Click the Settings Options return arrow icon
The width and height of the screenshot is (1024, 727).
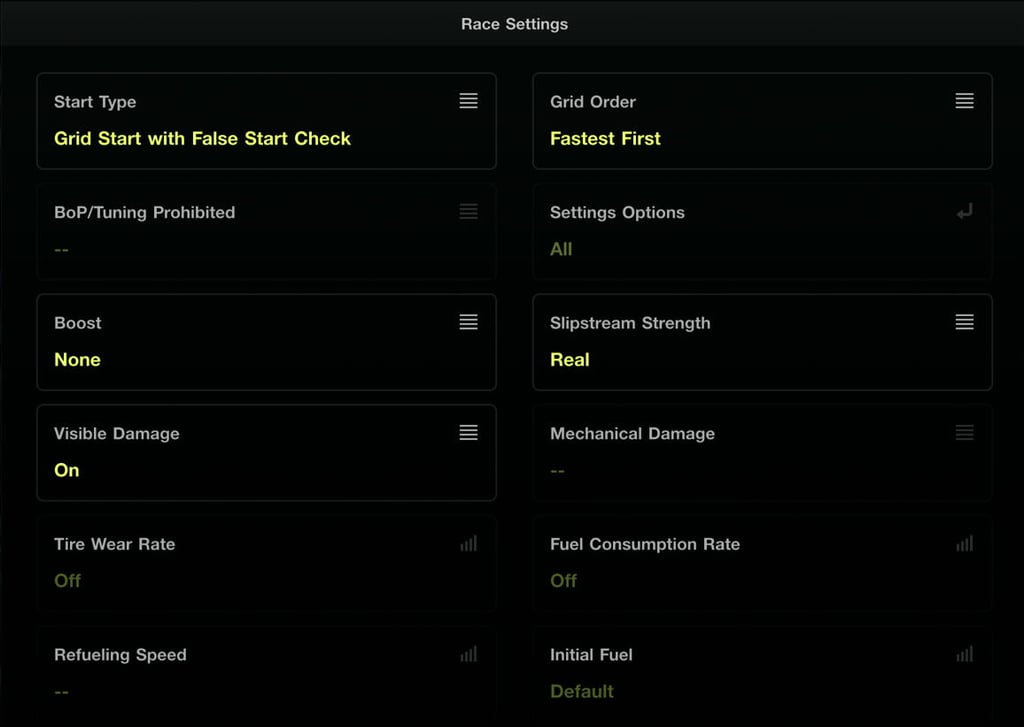click(x=964, y=212)
